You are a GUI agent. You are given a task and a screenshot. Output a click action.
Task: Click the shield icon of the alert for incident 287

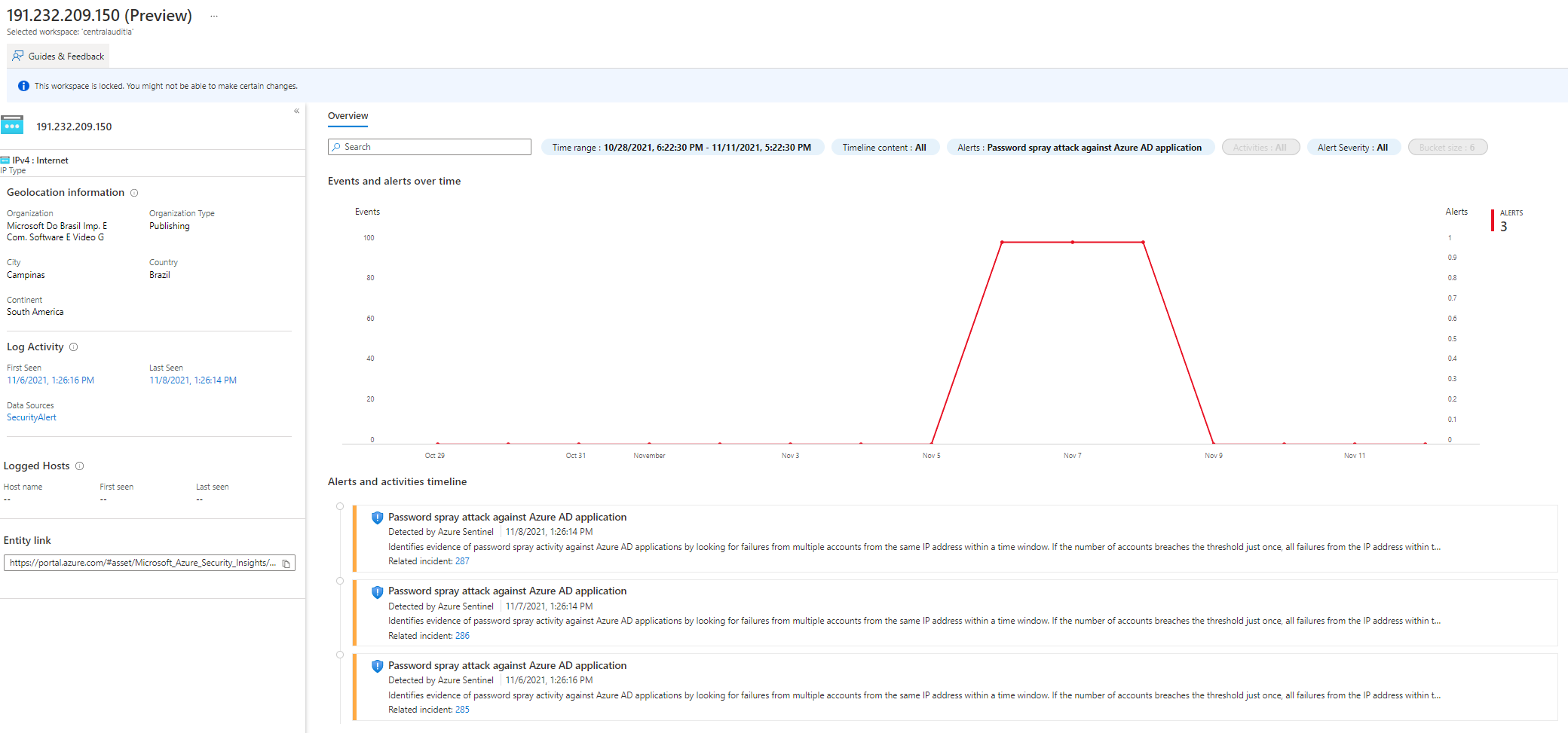(377, 518)
